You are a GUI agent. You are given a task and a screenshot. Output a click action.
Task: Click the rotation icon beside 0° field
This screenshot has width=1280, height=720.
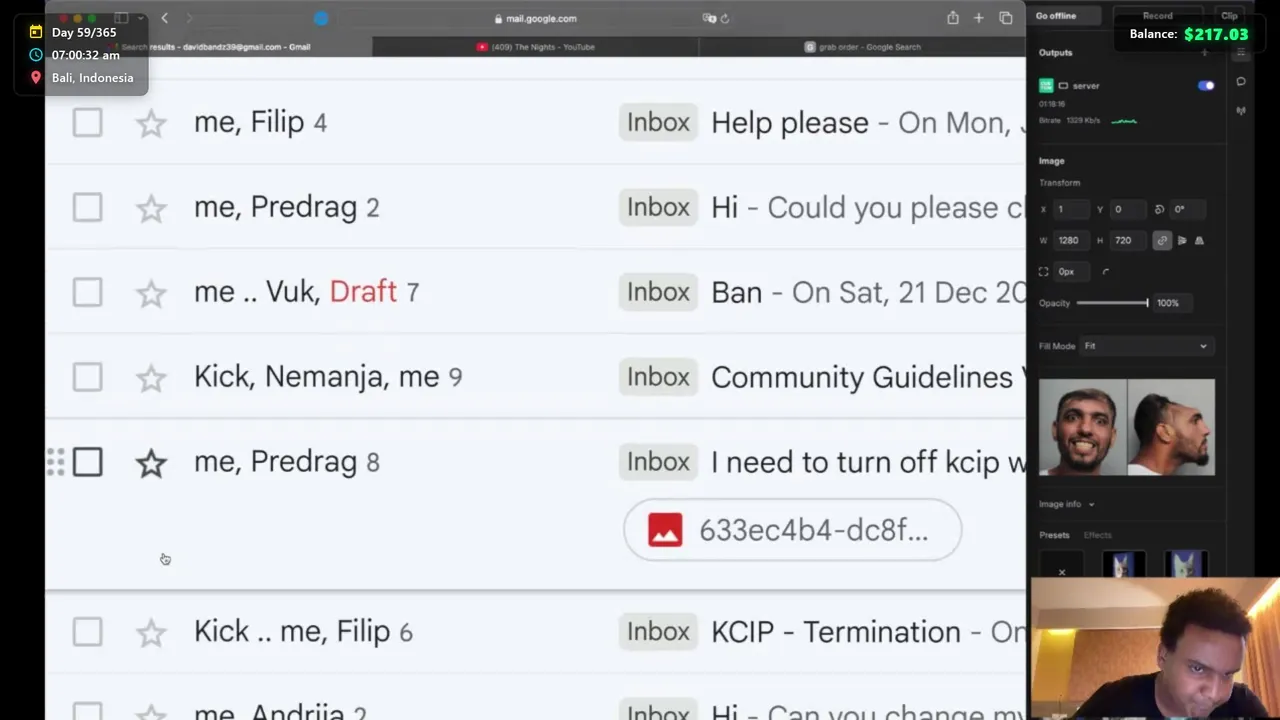[1159, 210]
